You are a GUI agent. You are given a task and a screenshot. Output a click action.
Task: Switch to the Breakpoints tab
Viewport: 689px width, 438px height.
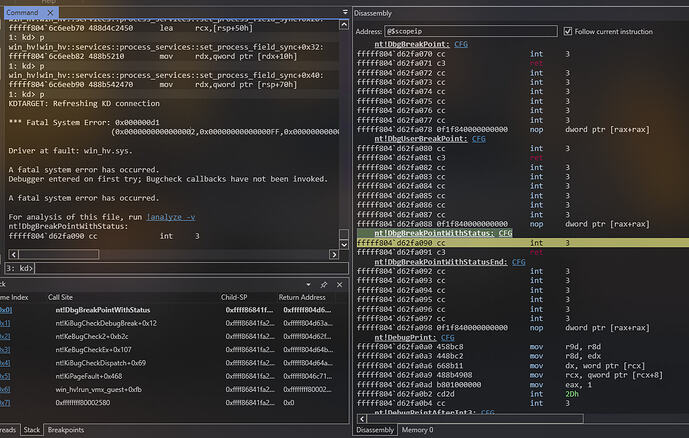click(66, 430)
